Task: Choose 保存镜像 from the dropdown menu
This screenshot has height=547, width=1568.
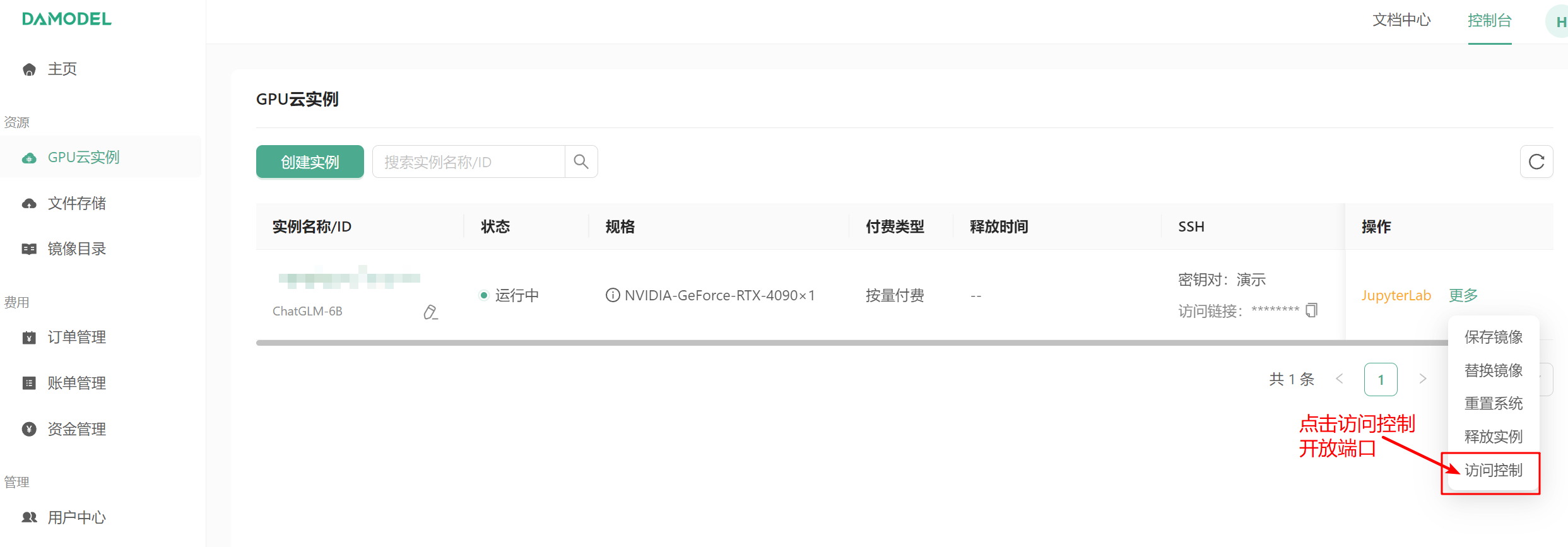Action: coord(1494,337)
